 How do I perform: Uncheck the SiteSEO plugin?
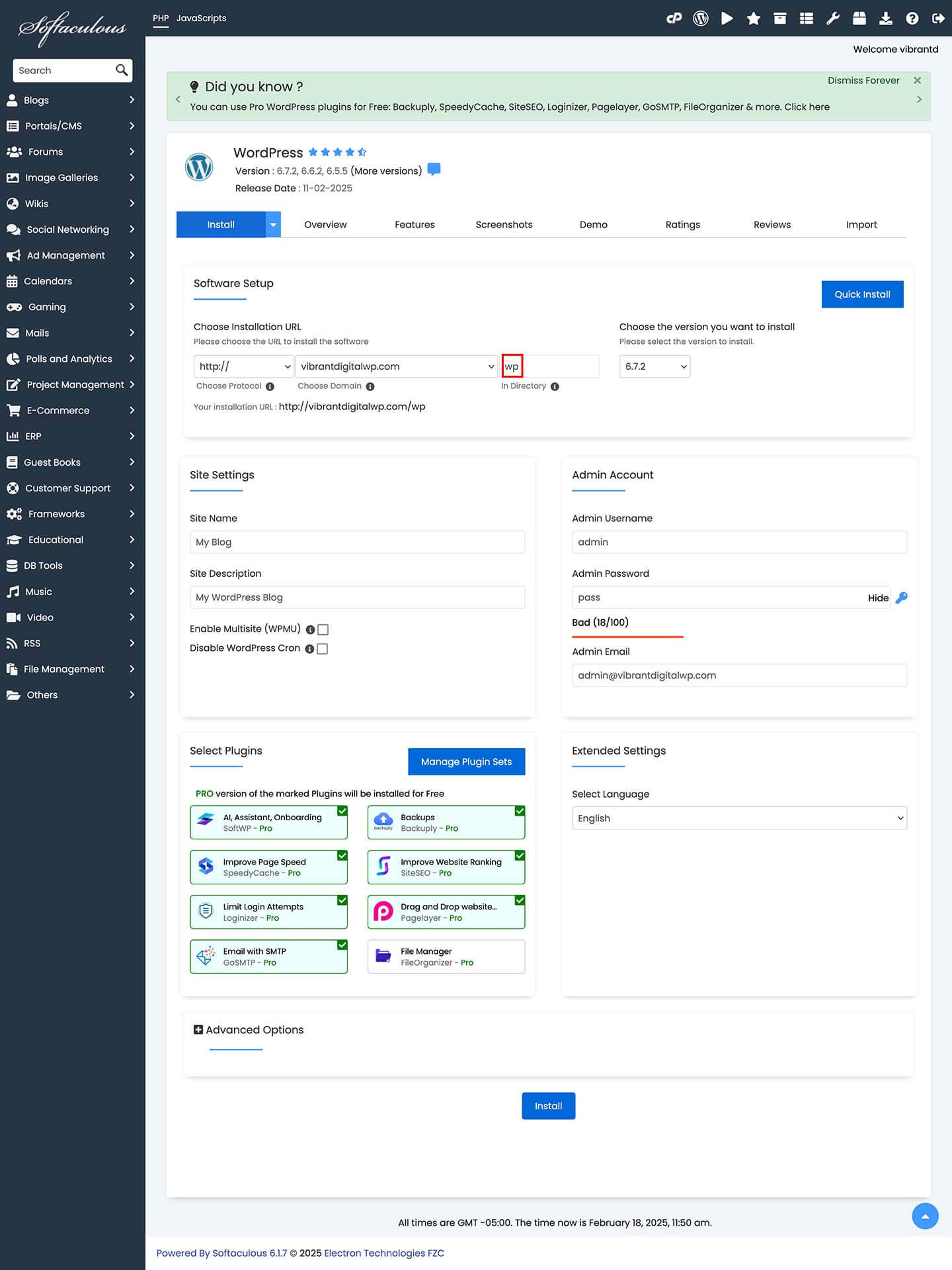[x=520, y=856]
